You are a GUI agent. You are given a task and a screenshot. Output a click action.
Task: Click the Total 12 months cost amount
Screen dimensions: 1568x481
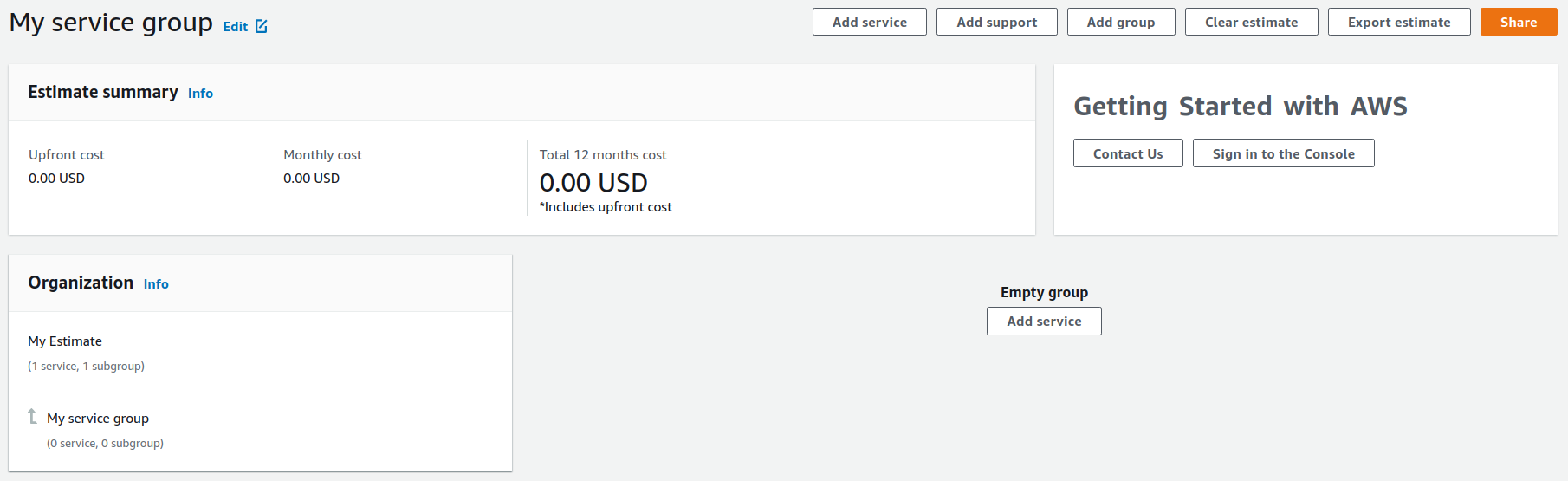pos(593,183)
